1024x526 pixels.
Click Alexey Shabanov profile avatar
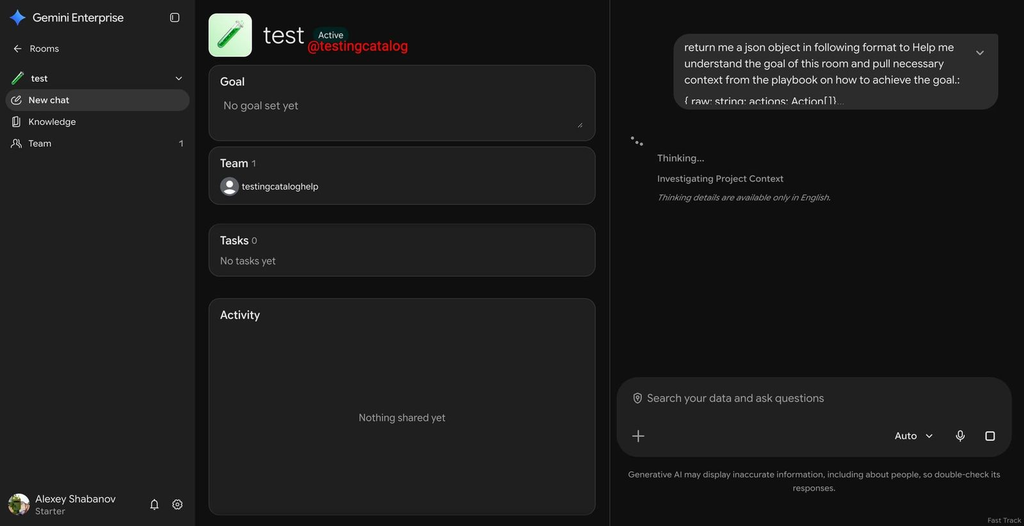(x=19, y=504)
